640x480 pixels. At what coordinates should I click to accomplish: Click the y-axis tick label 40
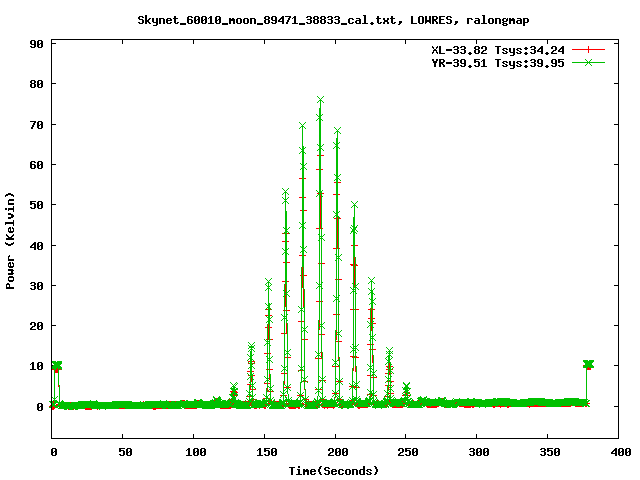click(x=36, y=246)
